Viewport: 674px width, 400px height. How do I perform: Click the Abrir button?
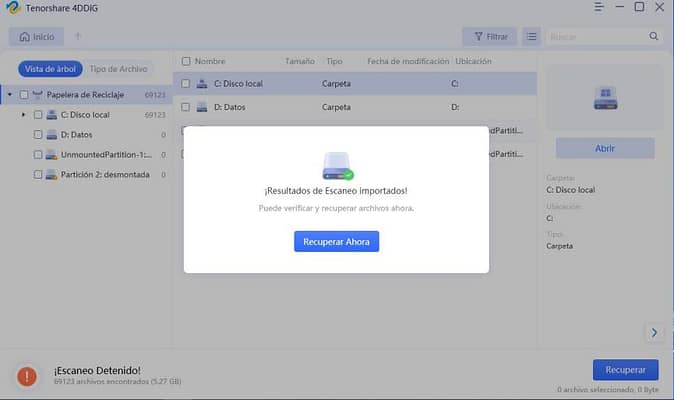[x=605, y=148]
